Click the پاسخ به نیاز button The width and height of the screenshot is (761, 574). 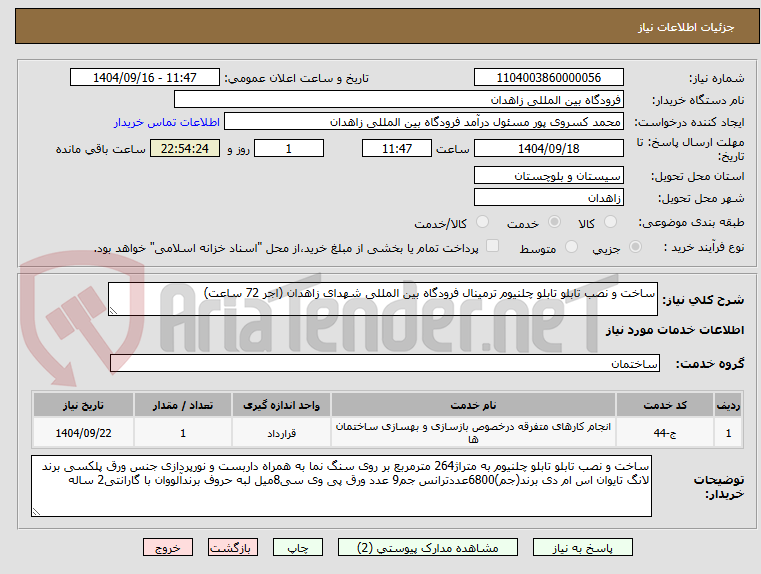(x=582, y=547)
